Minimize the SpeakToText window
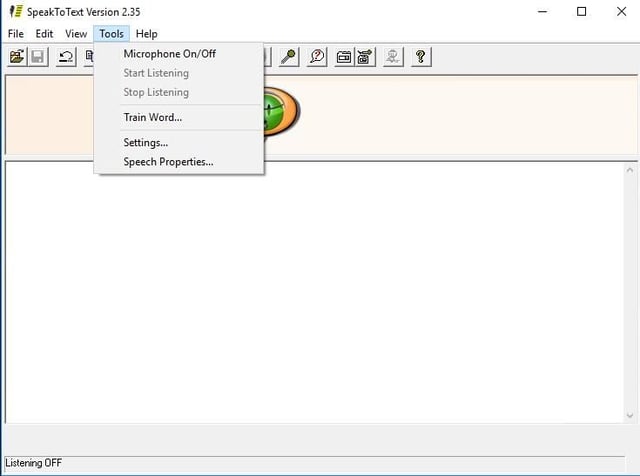640x476 pixels. click(542, 11)
